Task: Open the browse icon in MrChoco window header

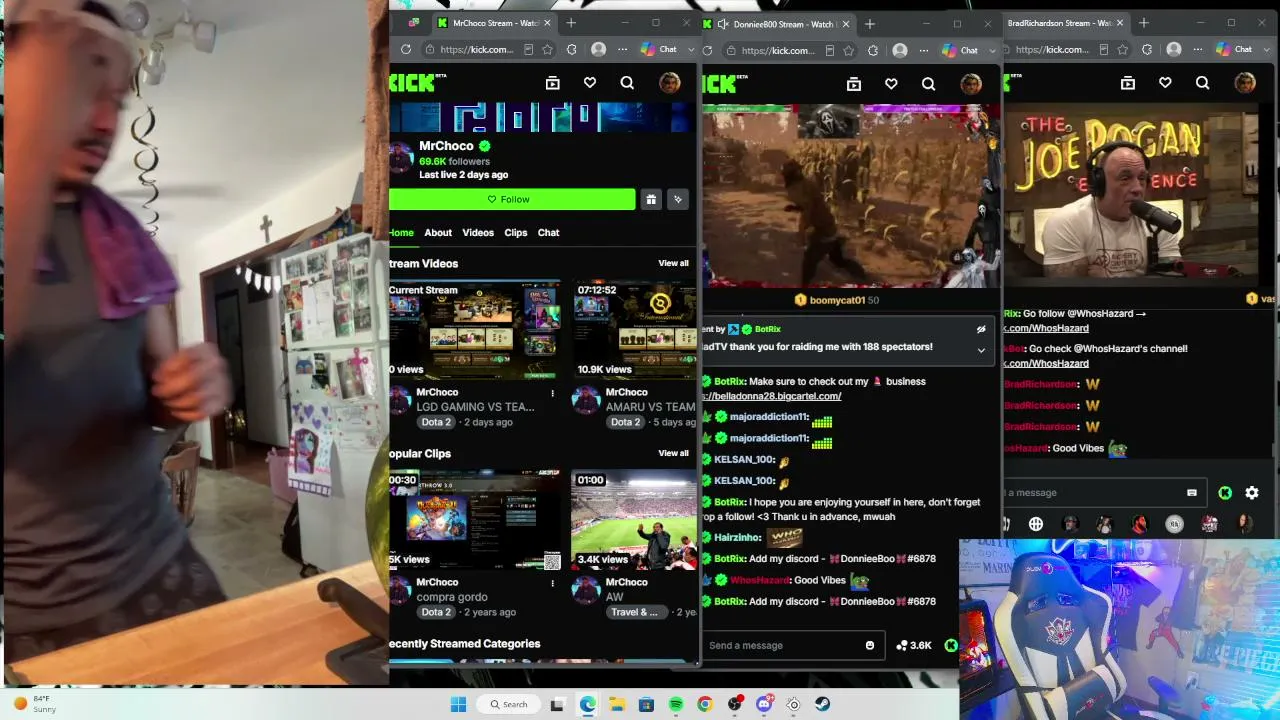Action: 552,83
